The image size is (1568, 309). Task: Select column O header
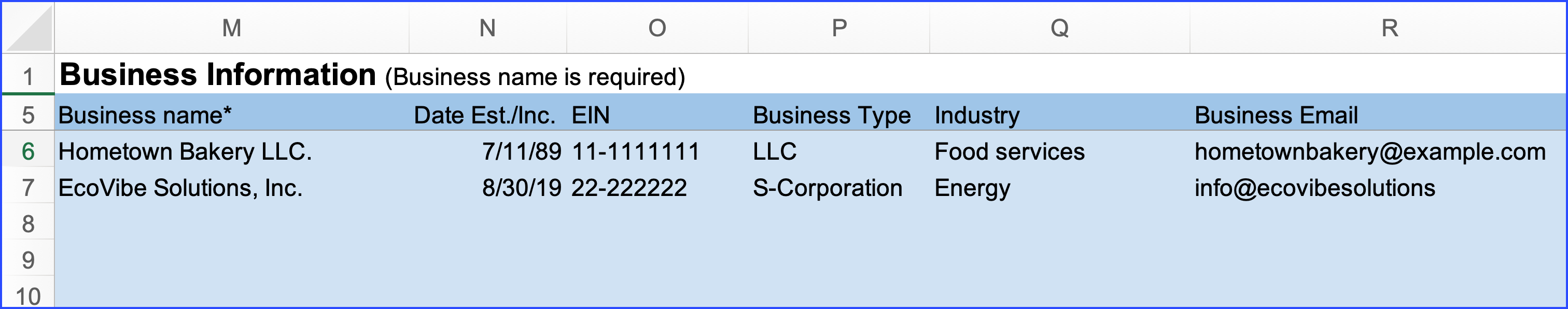click(x=657, y=28)
